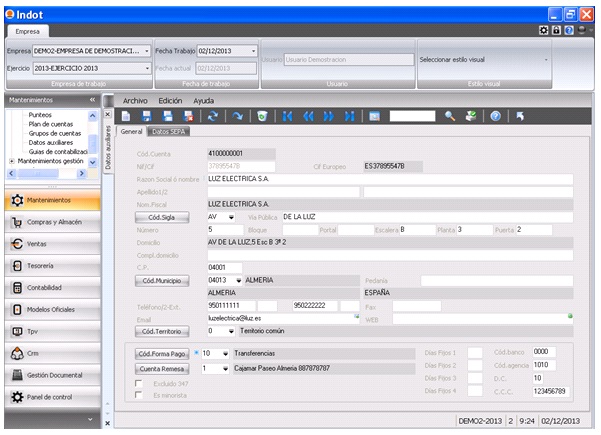This screenshot has width=601, height=435.
Task: Enable the Excluido 347 checkbox
Action: click(138, 383)
